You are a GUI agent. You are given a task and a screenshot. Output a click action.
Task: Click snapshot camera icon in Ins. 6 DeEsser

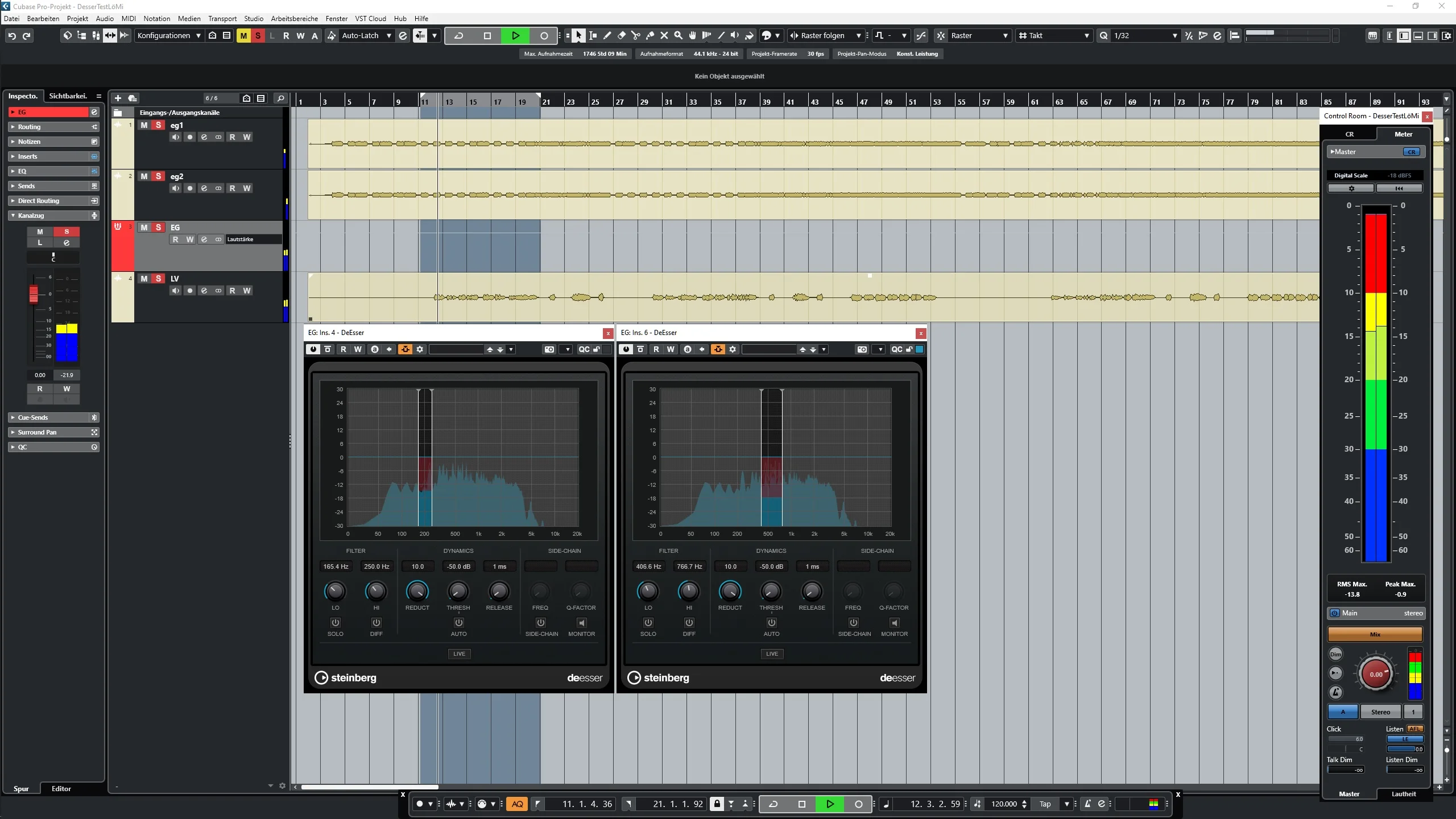(x=862, y=349)
